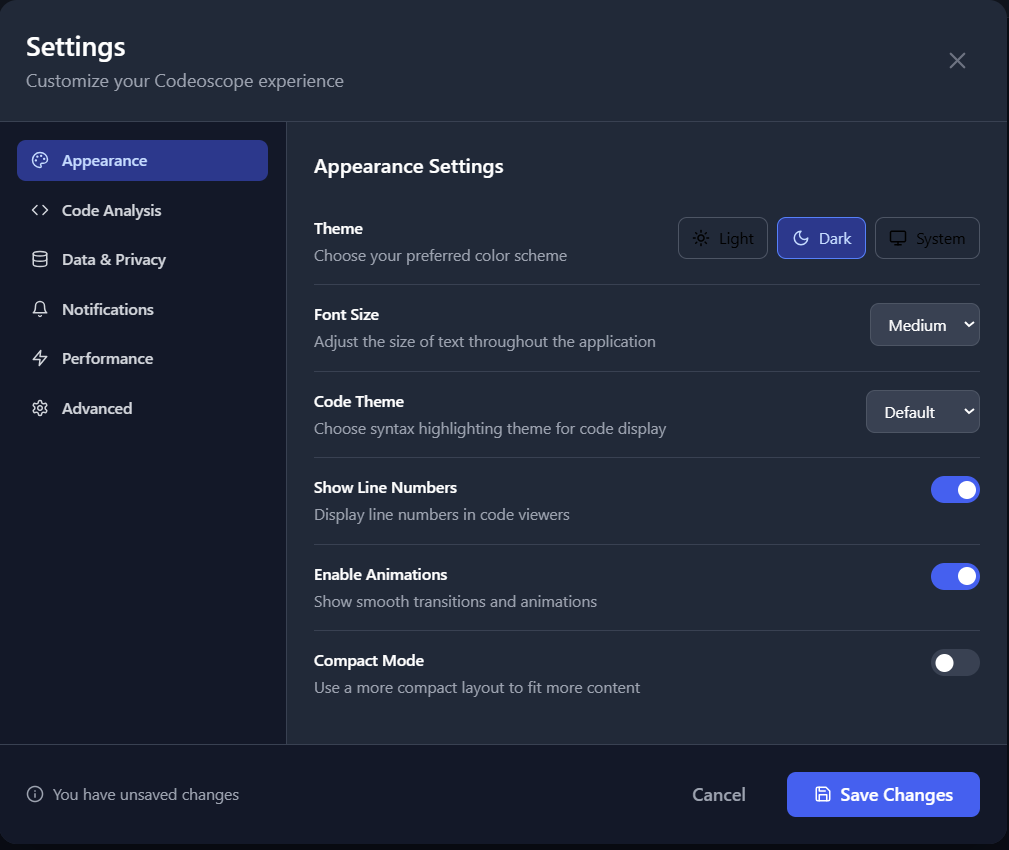Switch to the Code Analysis tab
Screen dimensions: 1009x850
pos(111,210)
